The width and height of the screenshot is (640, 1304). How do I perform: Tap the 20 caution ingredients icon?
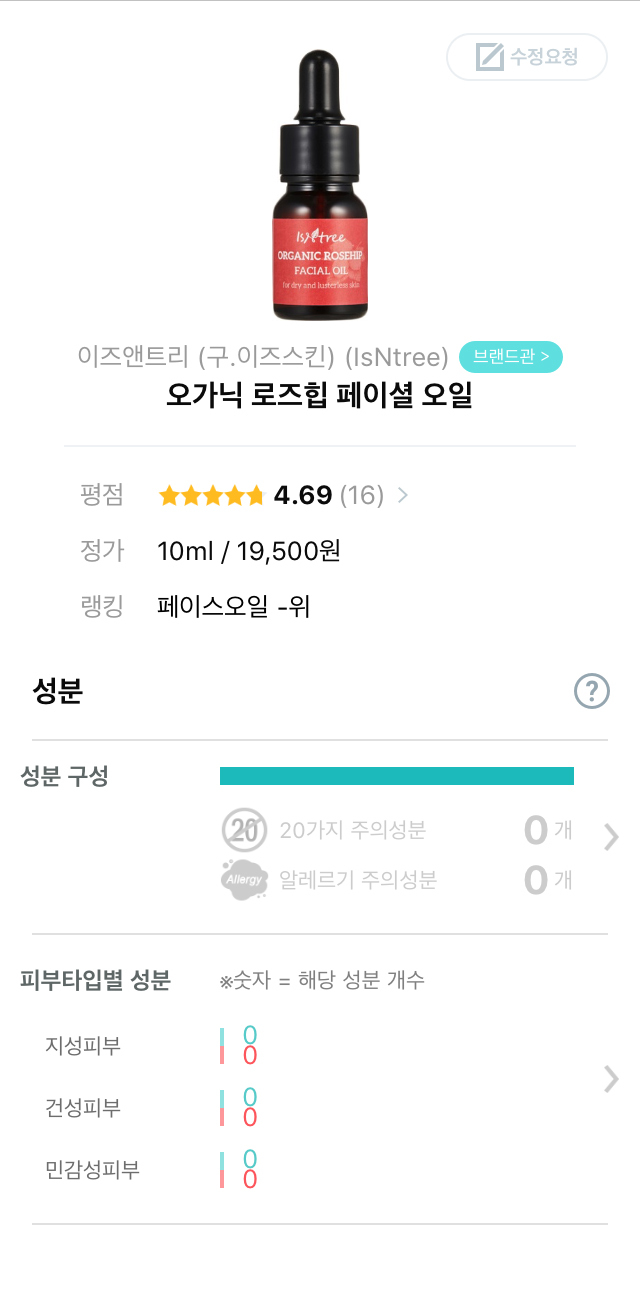click(x=245, y=830)
